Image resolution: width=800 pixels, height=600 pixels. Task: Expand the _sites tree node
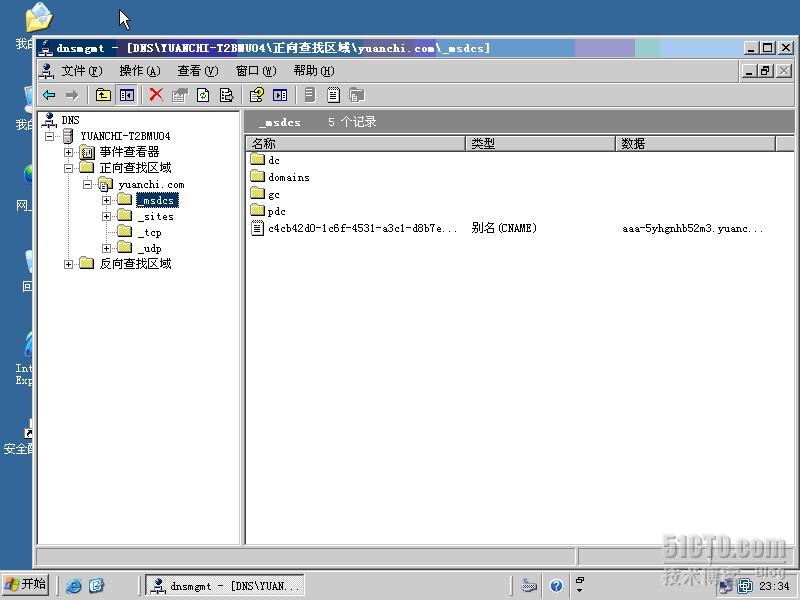point(107,216)
